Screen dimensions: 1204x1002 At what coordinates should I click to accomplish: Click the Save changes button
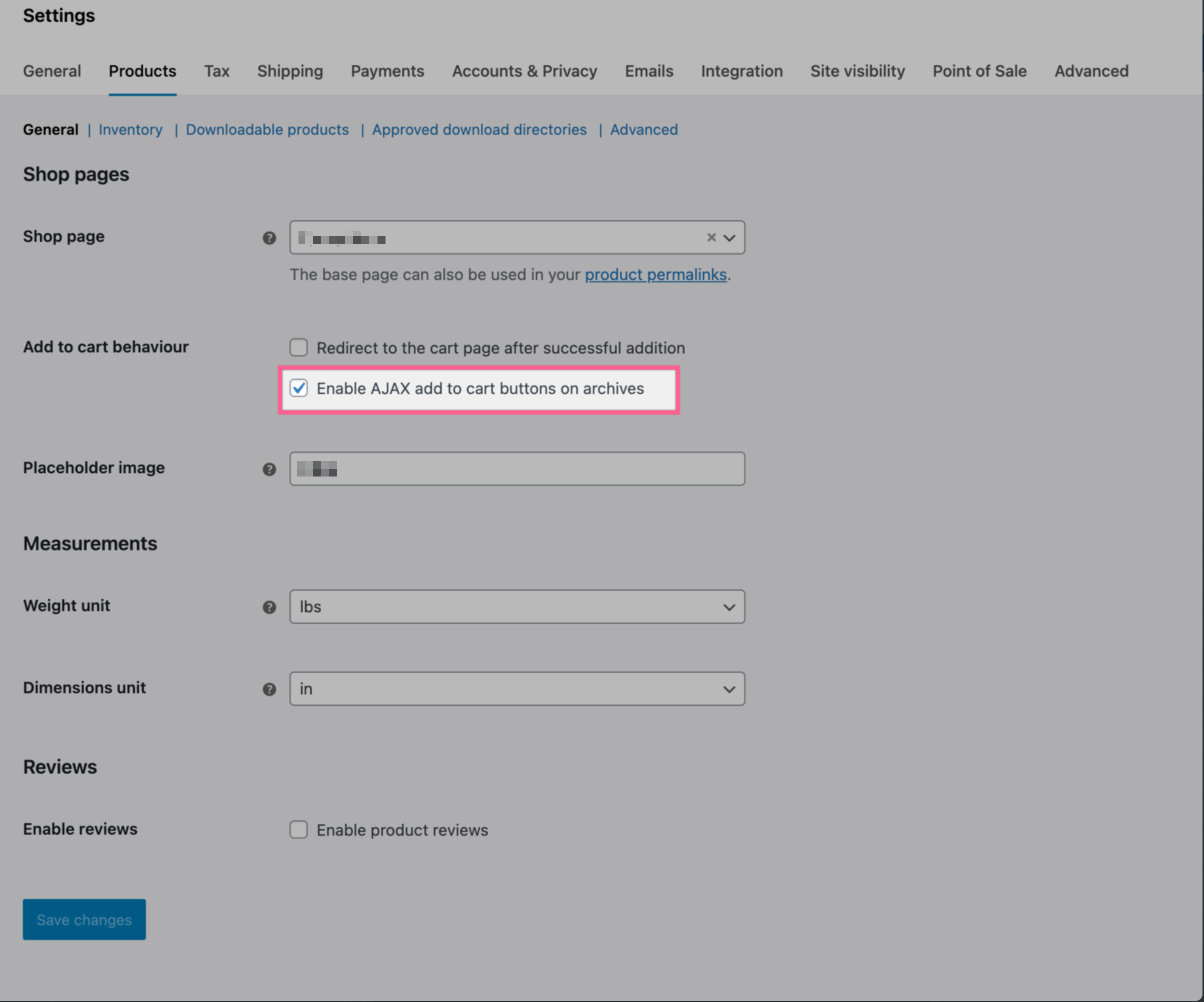84,919
